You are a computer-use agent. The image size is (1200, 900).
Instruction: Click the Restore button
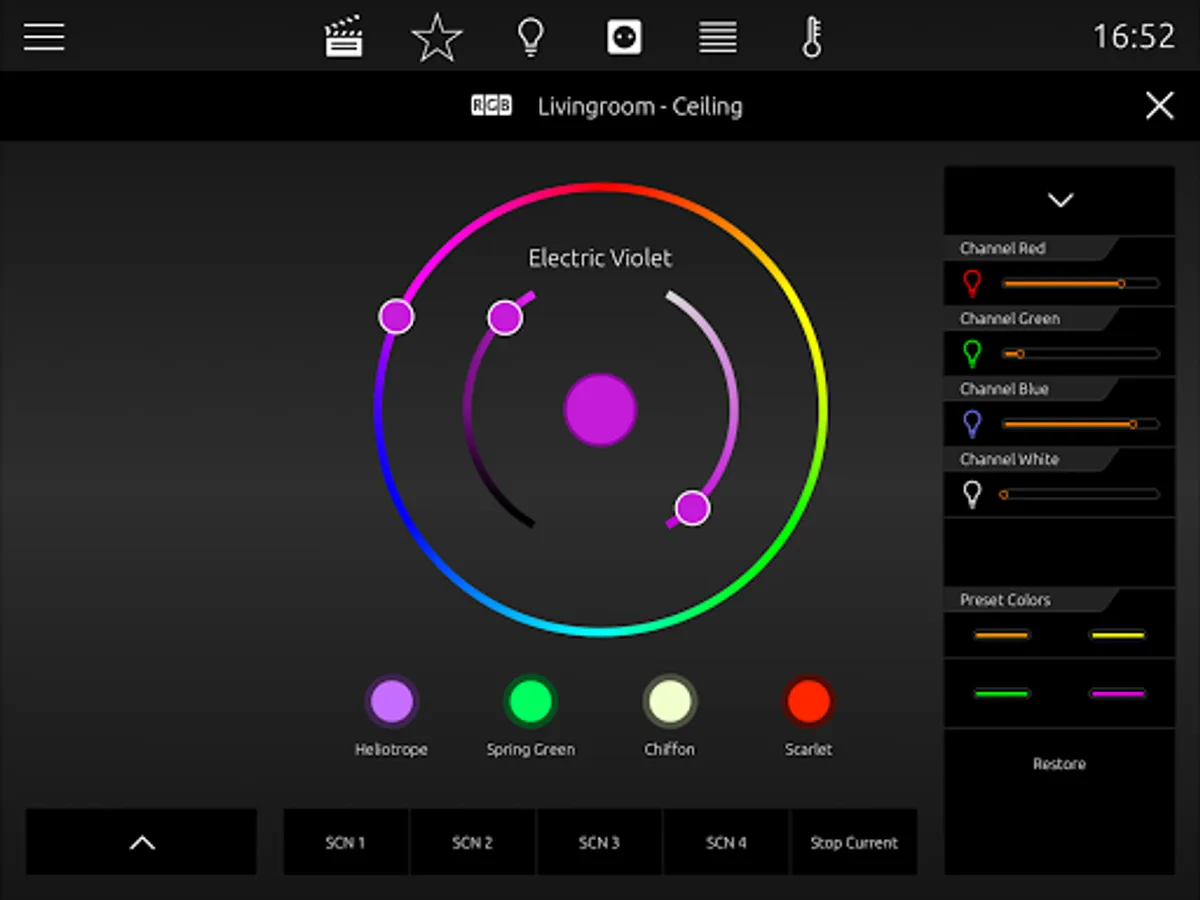[1060, 764]
